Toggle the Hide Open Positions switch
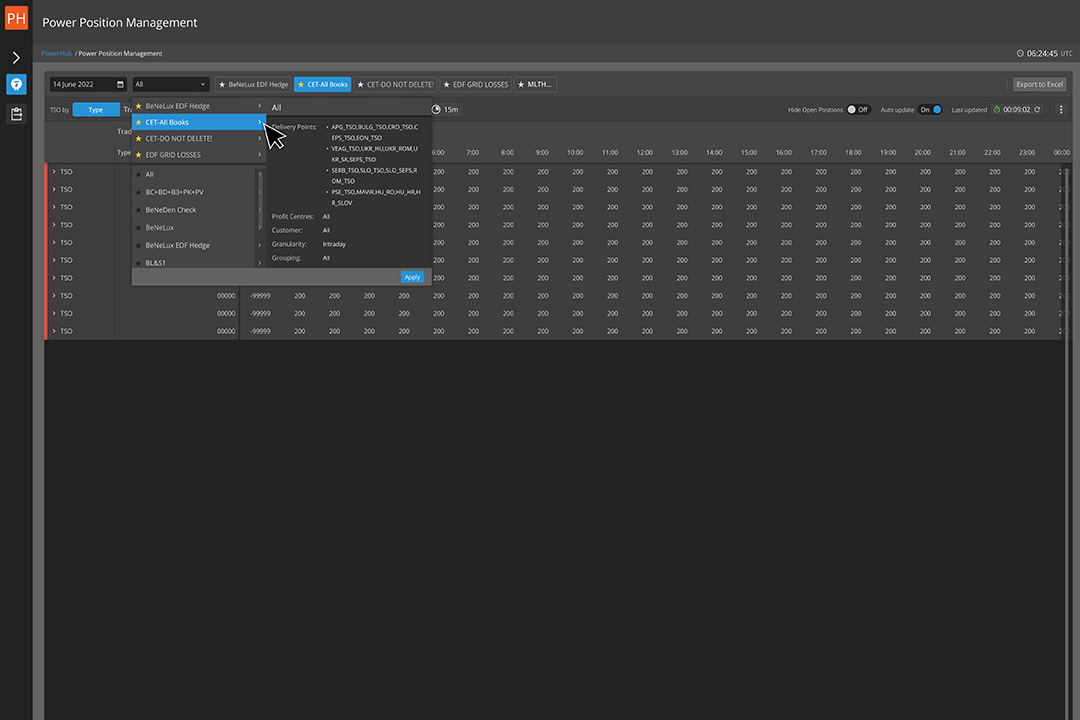Screen dimensions: 1080x720 (x=857, y=110)
